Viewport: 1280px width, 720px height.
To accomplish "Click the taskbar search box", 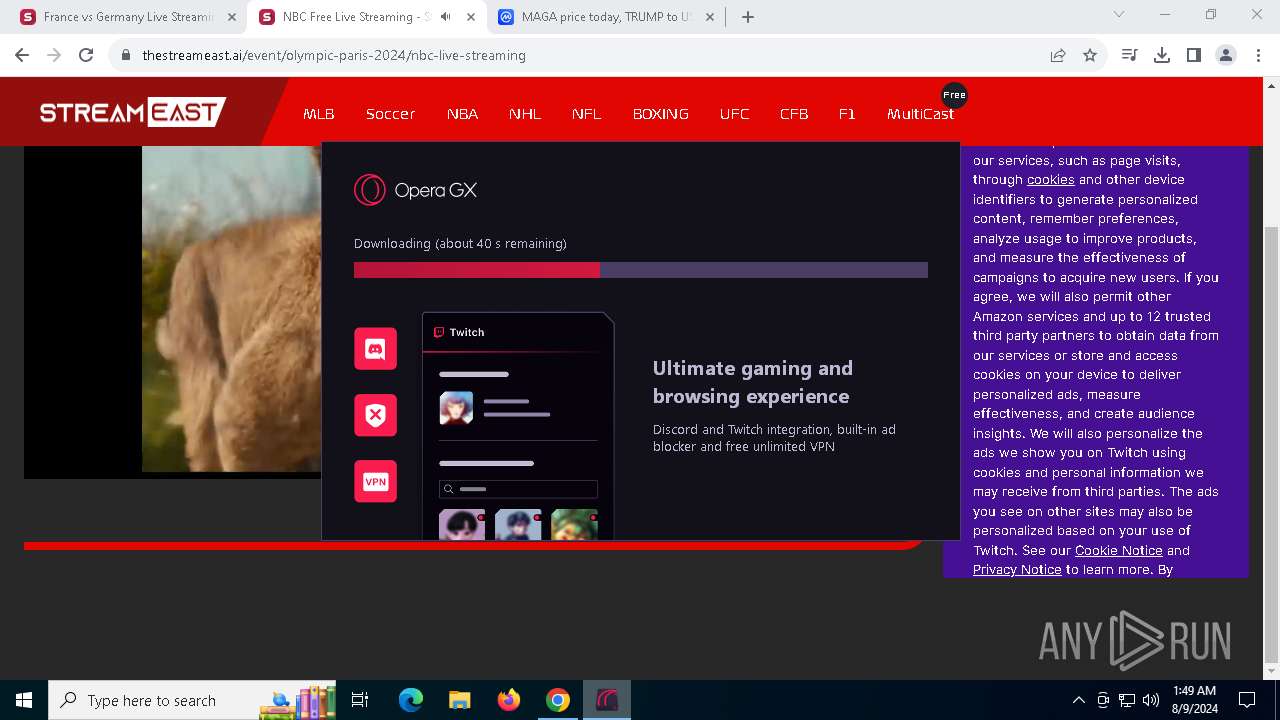I will [x=193, y=700].
